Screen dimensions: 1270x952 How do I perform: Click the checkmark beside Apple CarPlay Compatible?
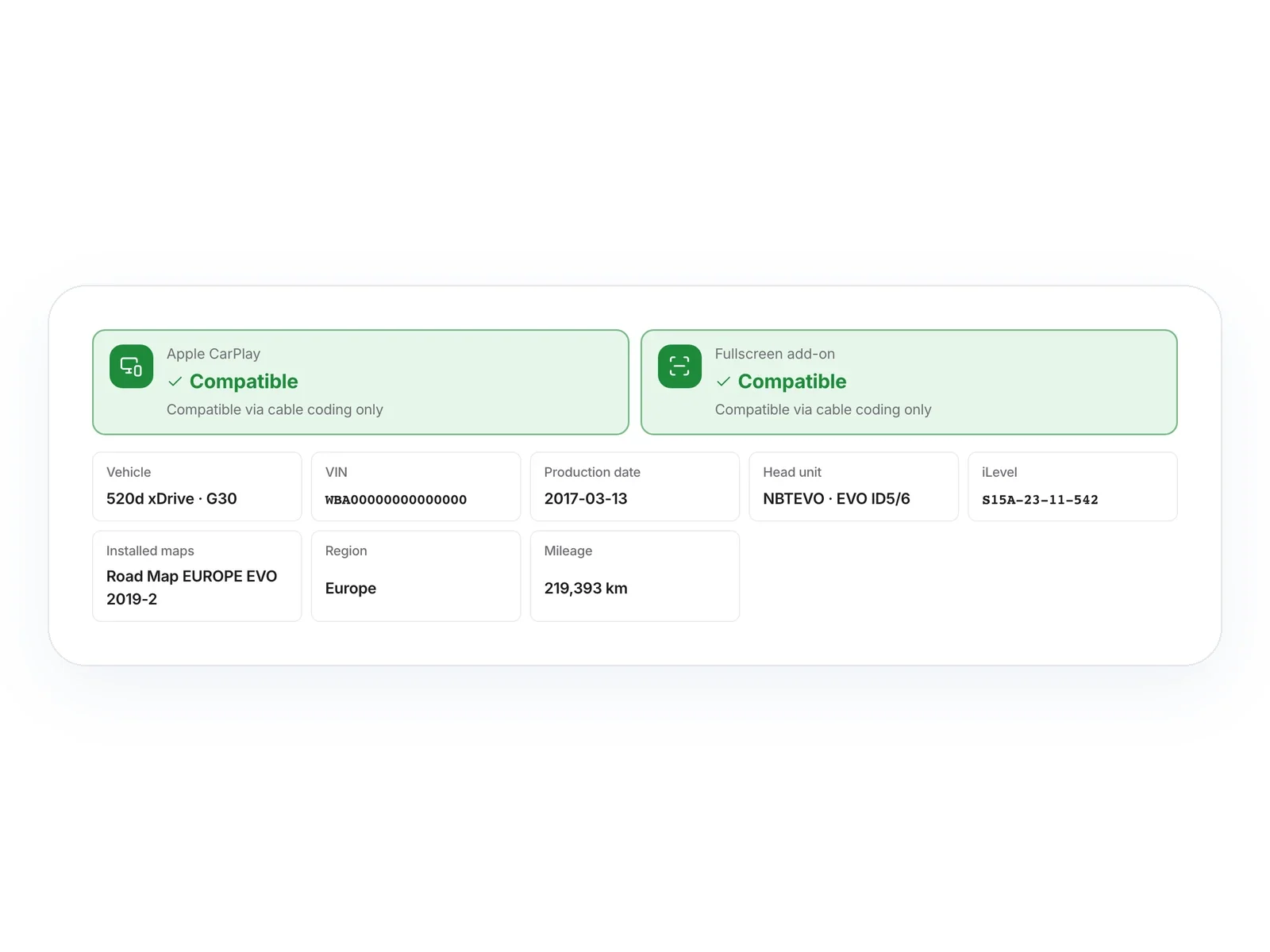point(175,382)
